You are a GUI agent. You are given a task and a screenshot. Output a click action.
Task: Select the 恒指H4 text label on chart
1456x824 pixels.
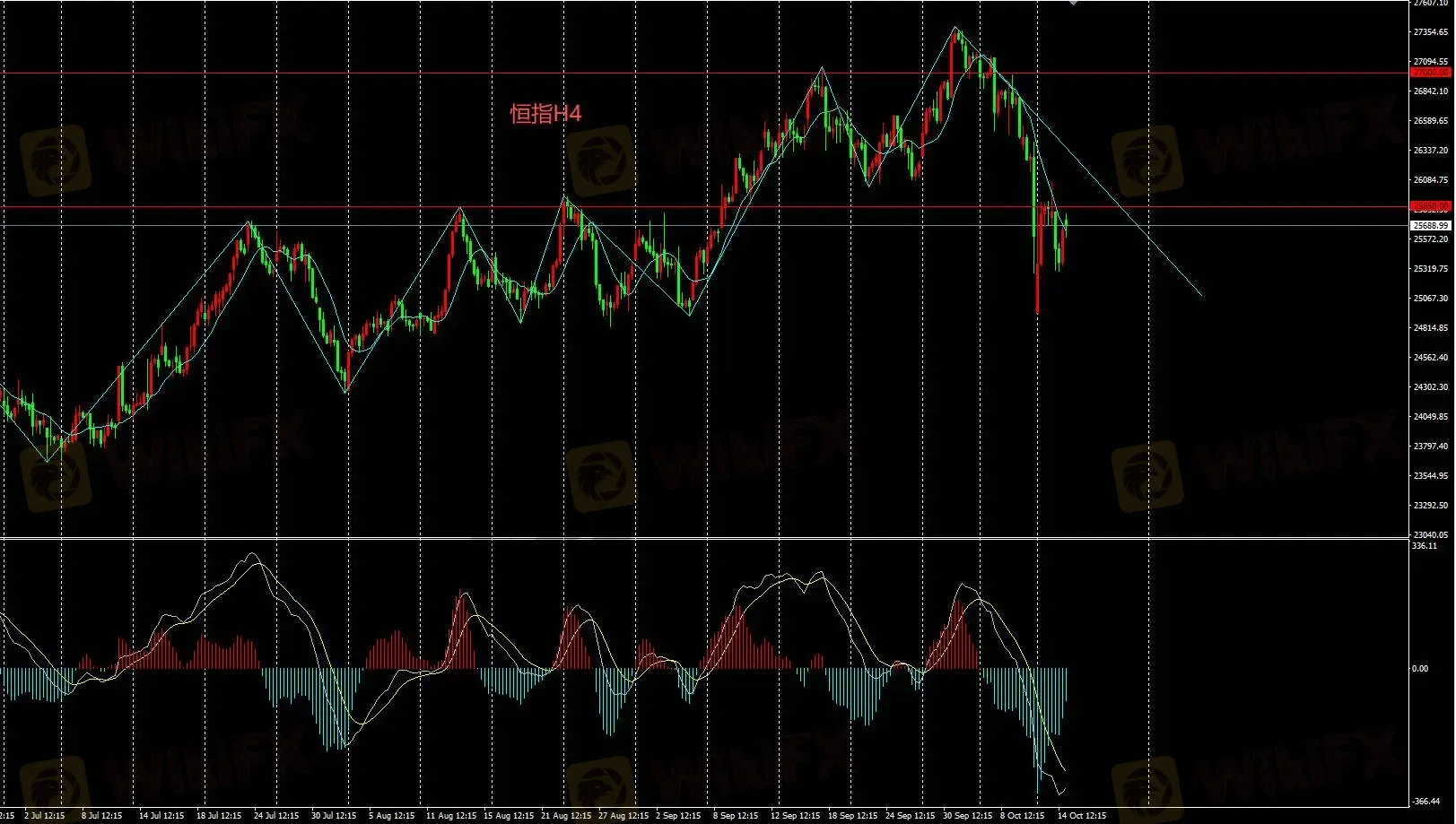point(545,114)
